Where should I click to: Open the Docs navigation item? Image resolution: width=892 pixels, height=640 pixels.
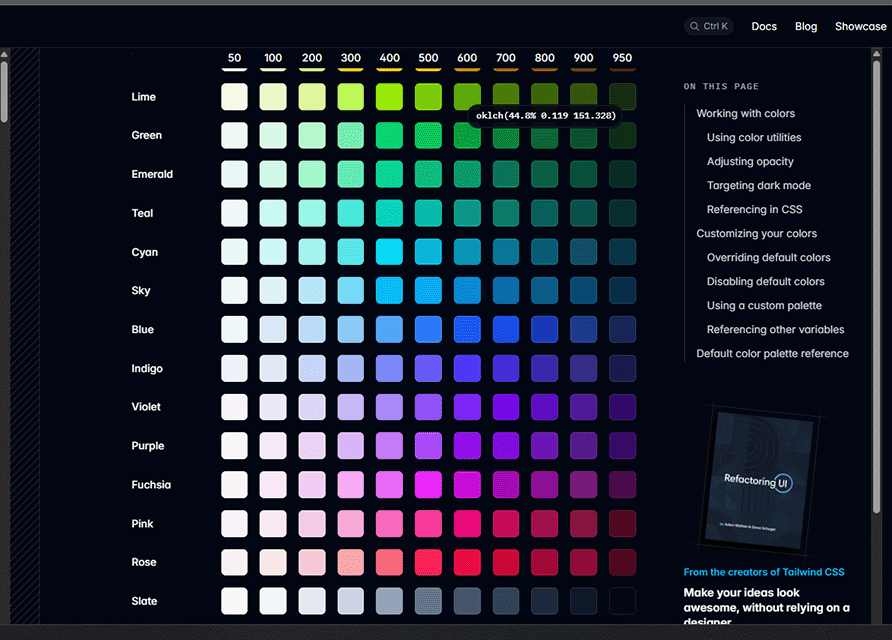pyautogui.click(x=764, y=26)
